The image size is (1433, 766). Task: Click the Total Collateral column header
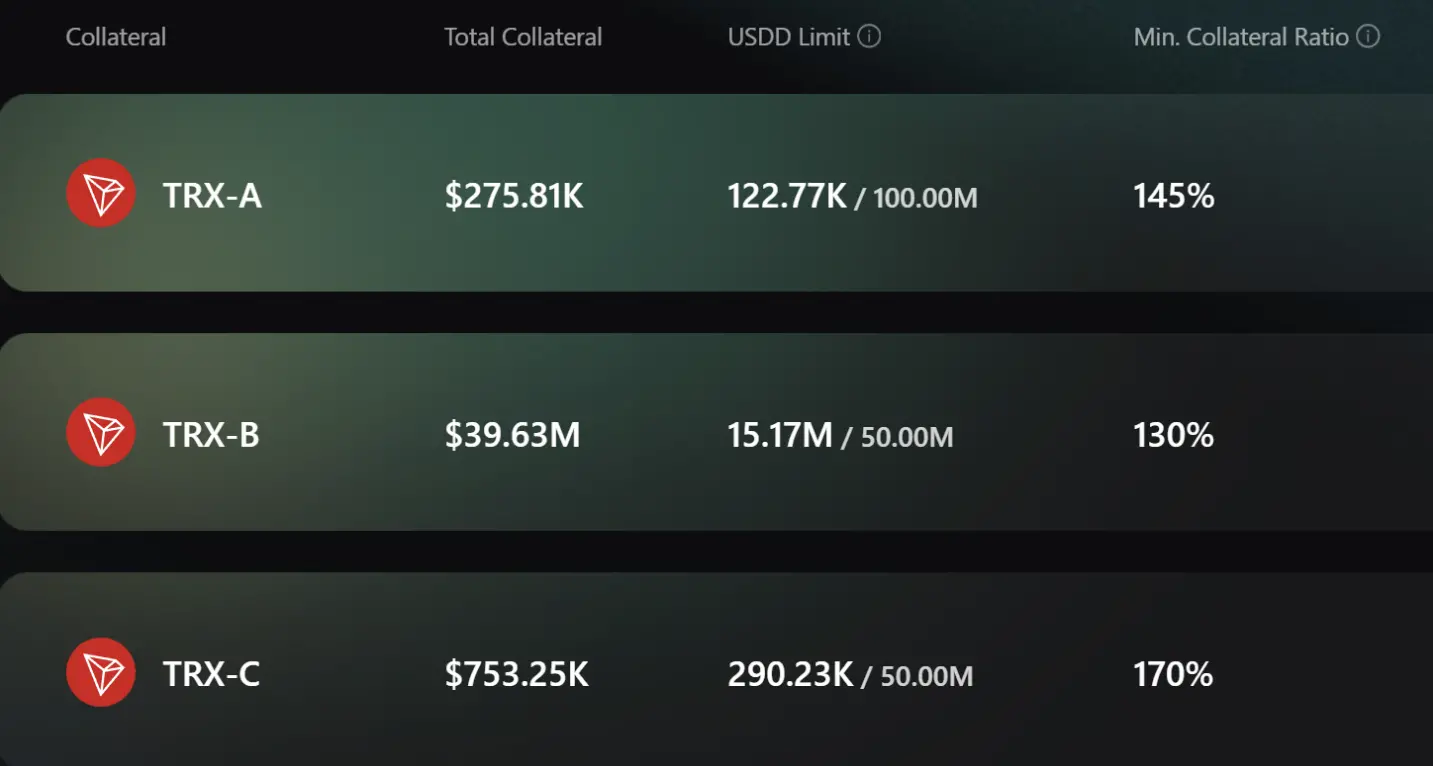pos(523,38)
